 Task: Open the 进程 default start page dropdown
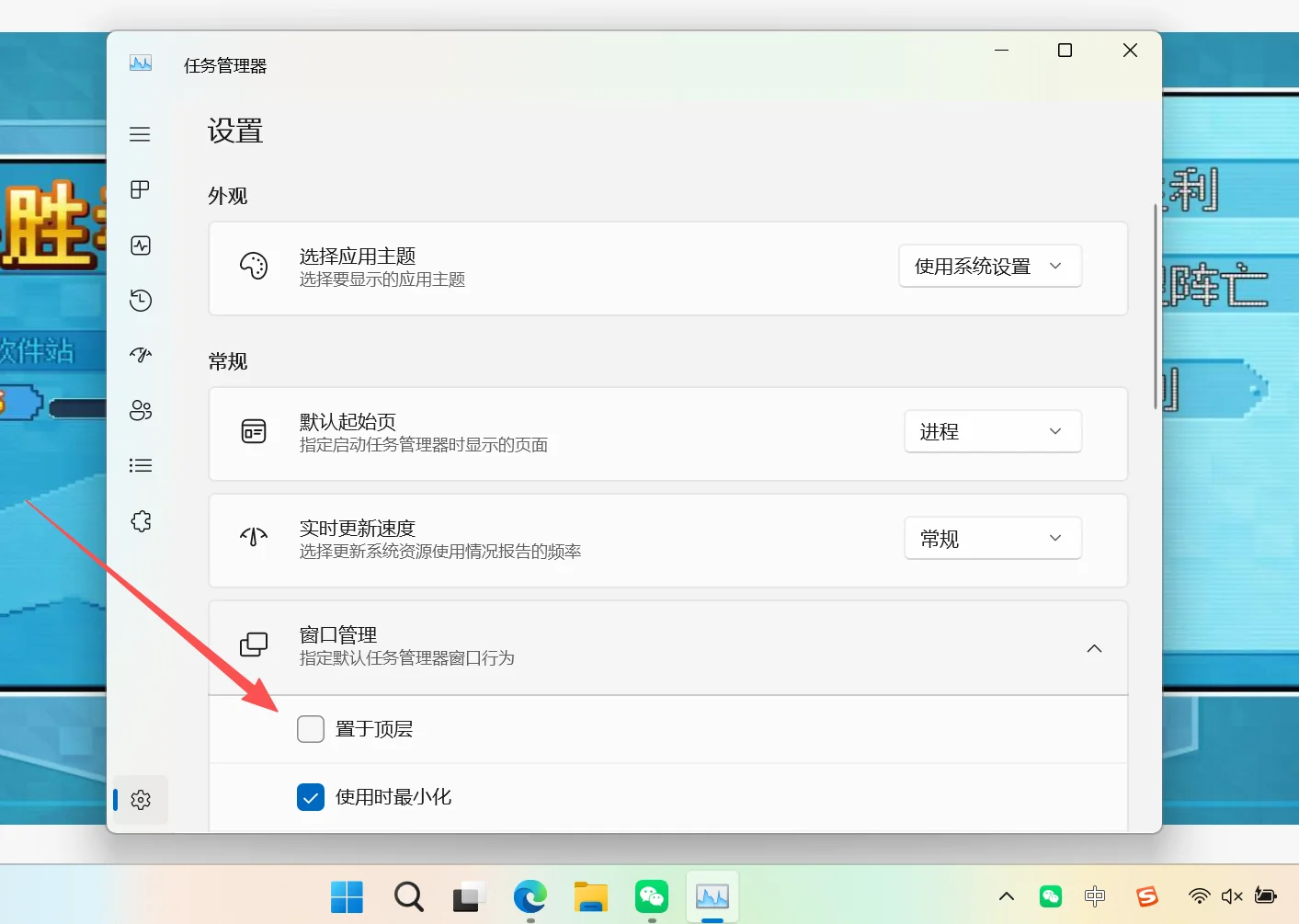[993, 431]
